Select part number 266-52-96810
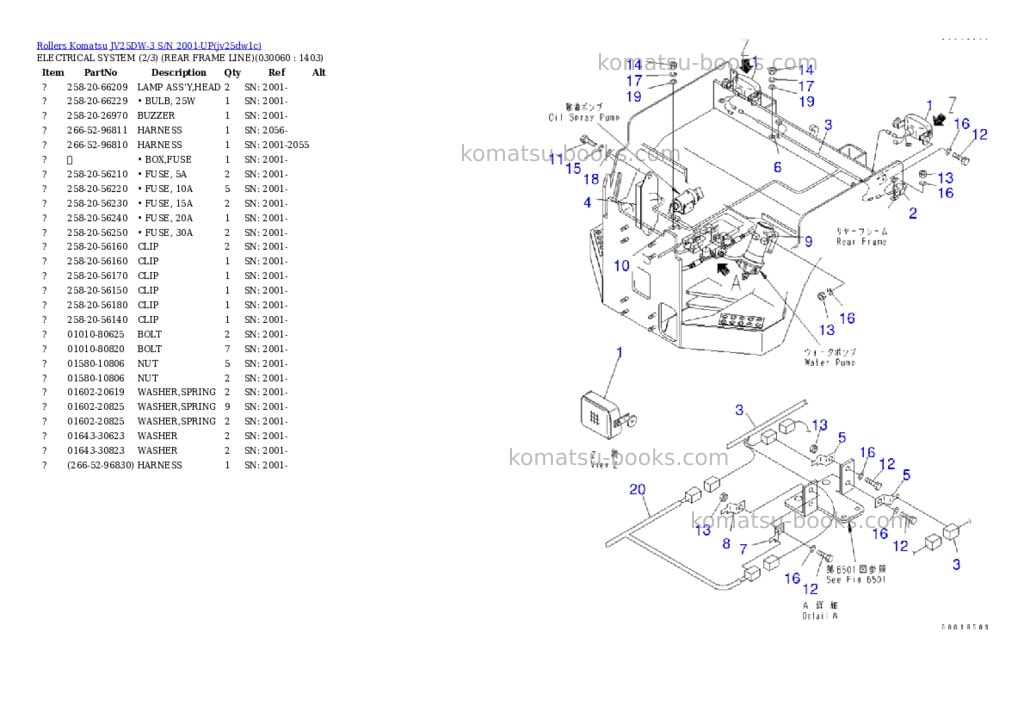This screenshot has height=725, width=1024. pos(97,145)
